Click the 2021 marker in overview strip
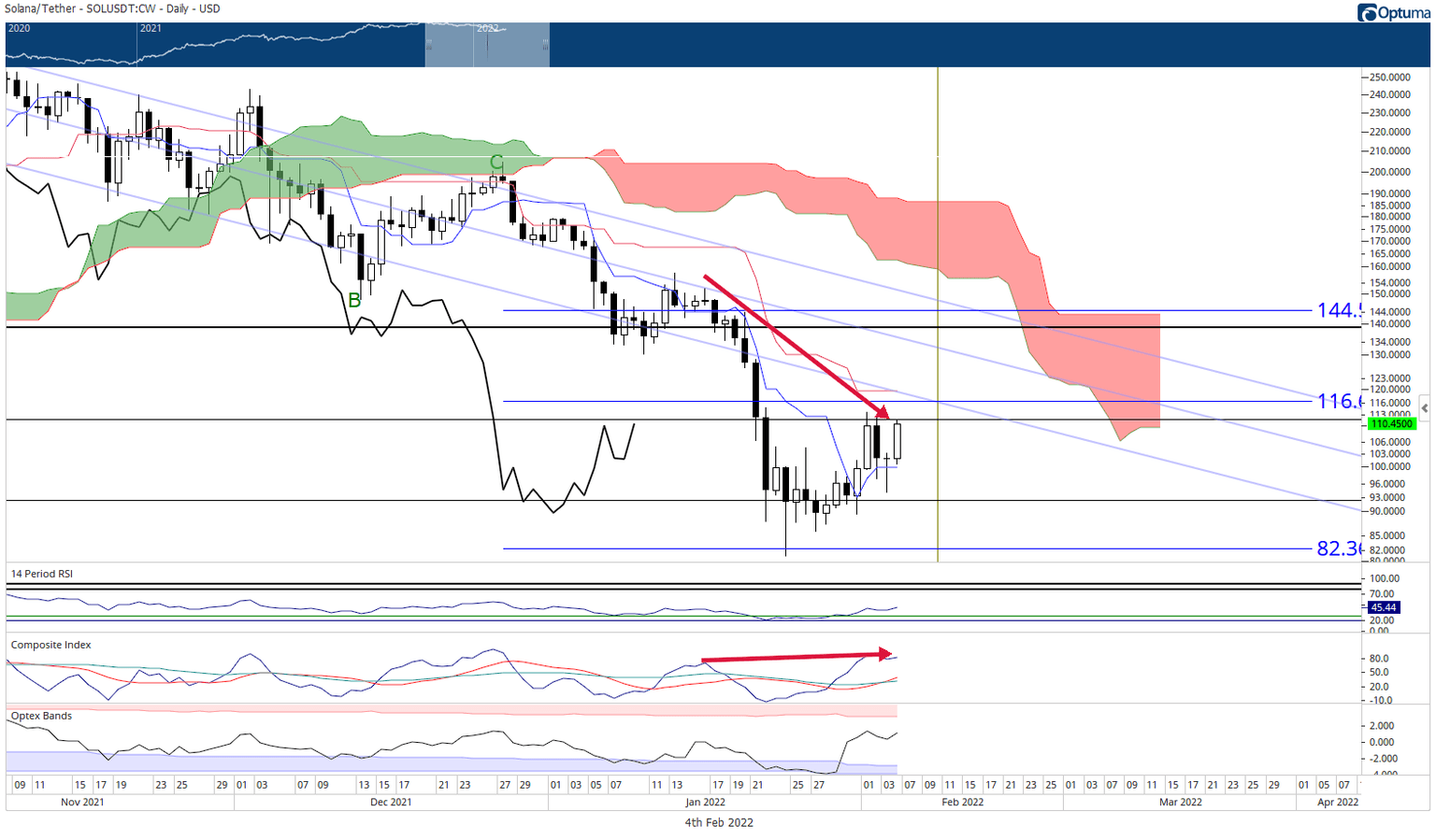This screenshot has height=840, width=1436. 151,28
